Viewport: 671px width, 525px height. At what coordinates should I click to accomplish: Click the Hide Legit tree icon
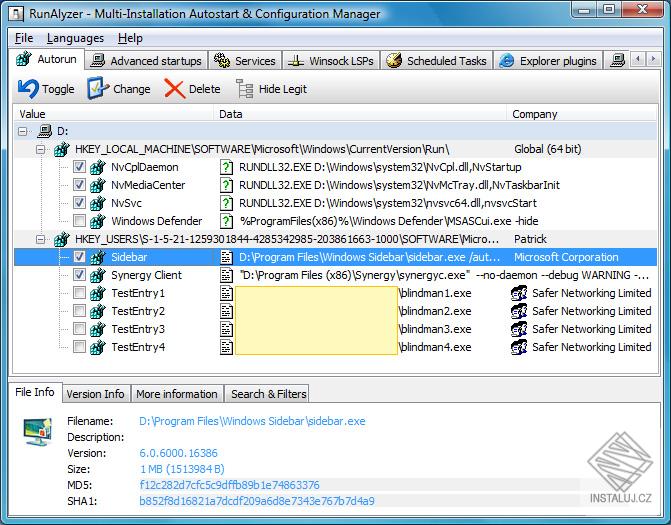245,89
